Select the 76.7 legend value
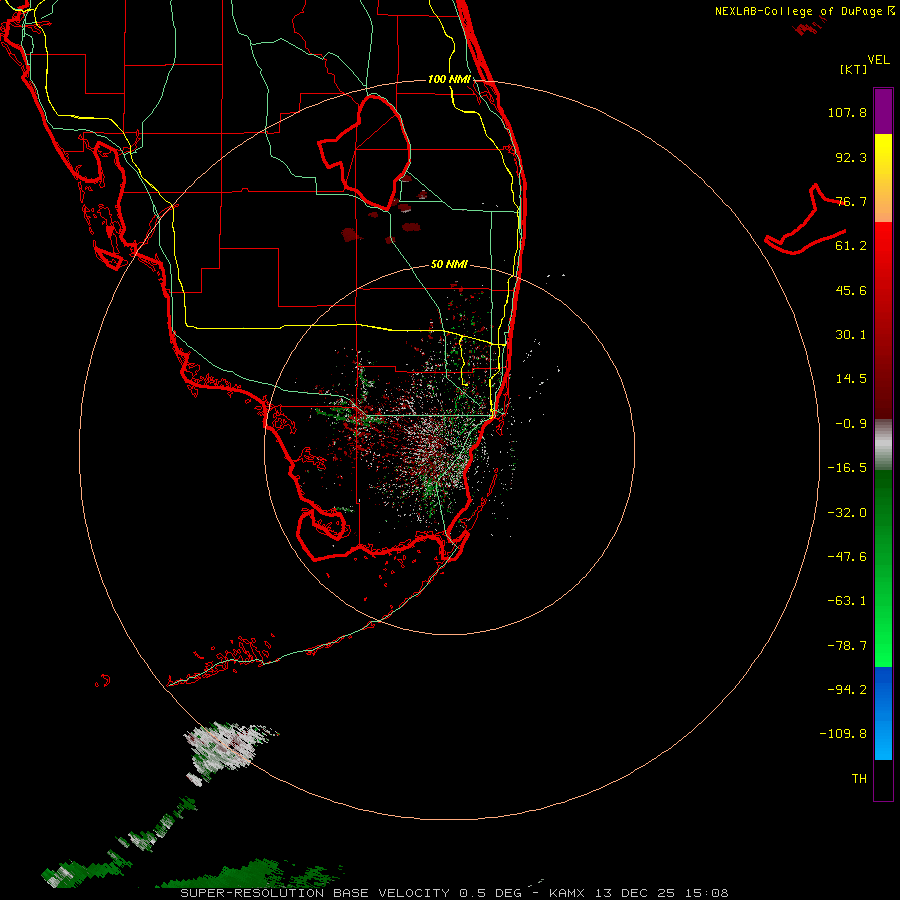 click(x=851, y=201)
